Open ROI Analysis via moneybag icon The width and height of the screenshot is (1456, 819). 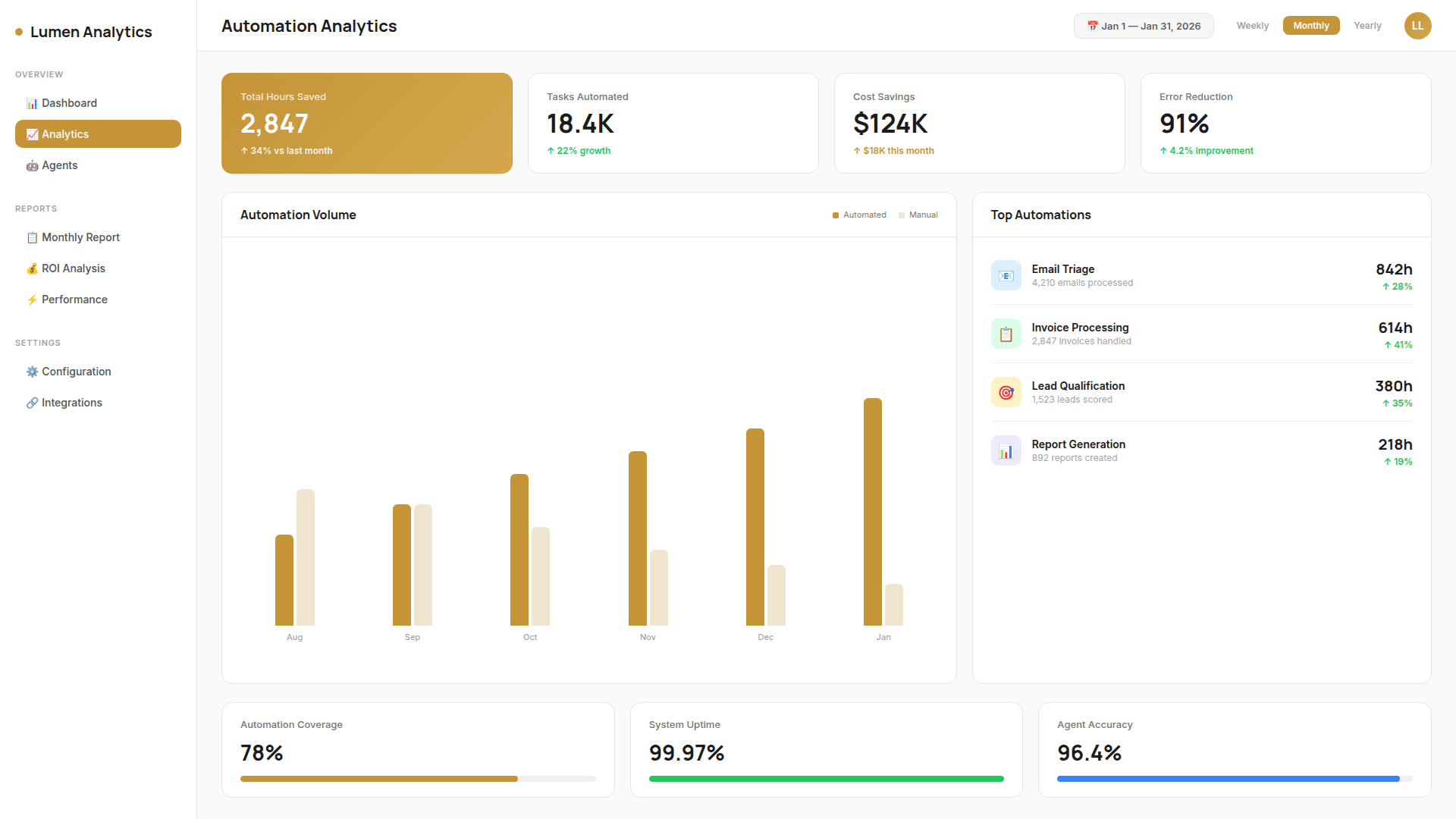(x=33, y=268)
